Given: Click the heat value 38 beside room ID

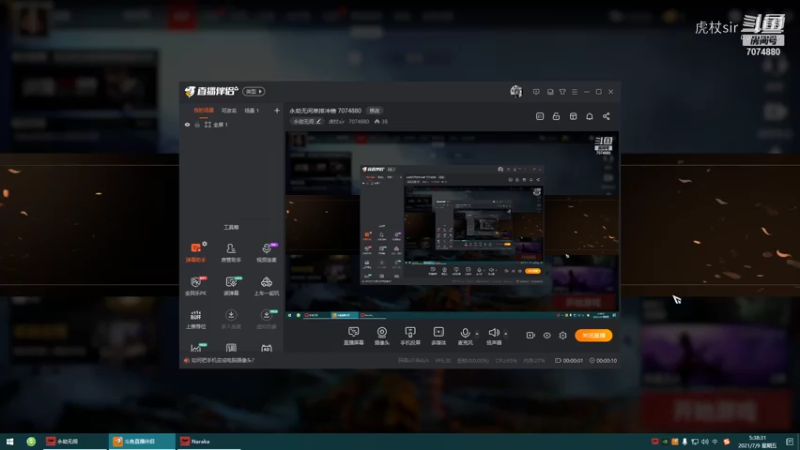Looking at the screenshot, I should [x=381, y=121].
